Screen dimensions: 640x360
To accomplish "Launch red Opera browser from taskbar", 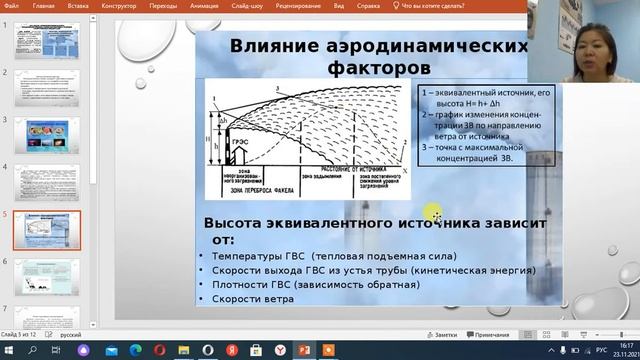I will tap(160, 350).
